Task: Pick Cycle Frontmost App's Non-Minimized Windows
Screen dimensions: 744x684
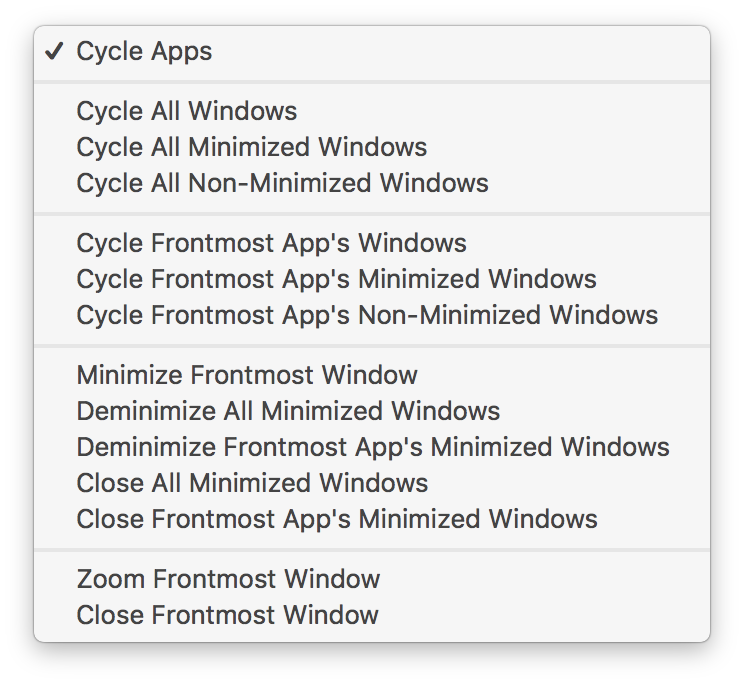Action: [x=367, y=315]
